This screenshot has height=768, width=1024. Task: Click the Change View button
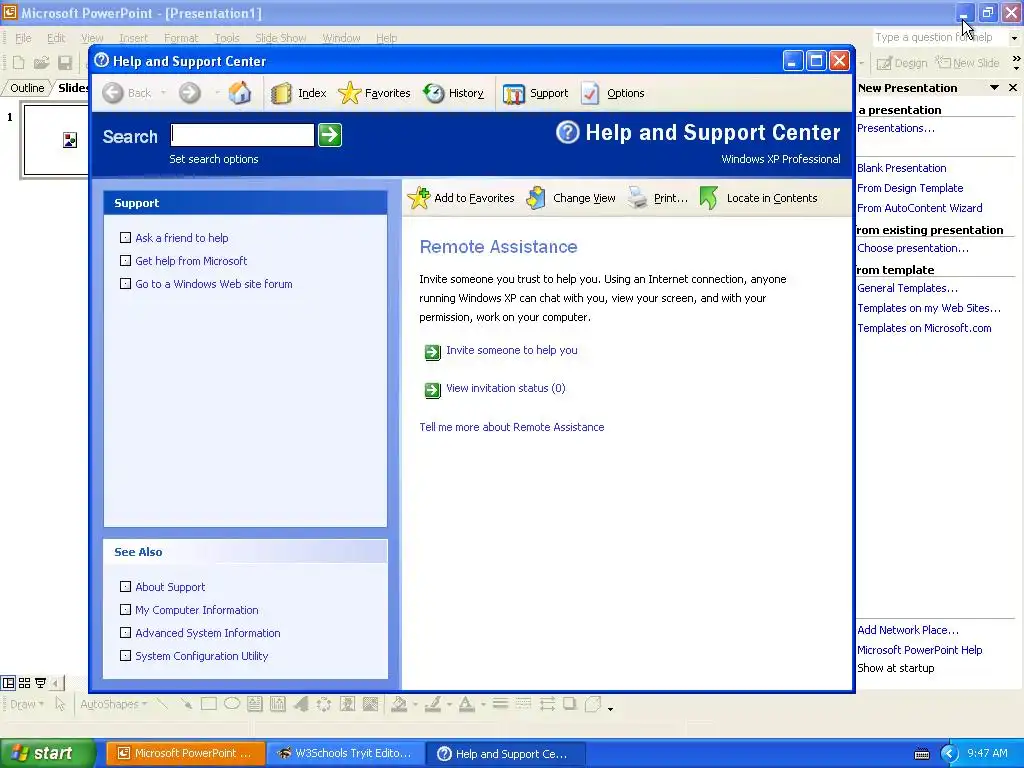[x=571, y=198]
